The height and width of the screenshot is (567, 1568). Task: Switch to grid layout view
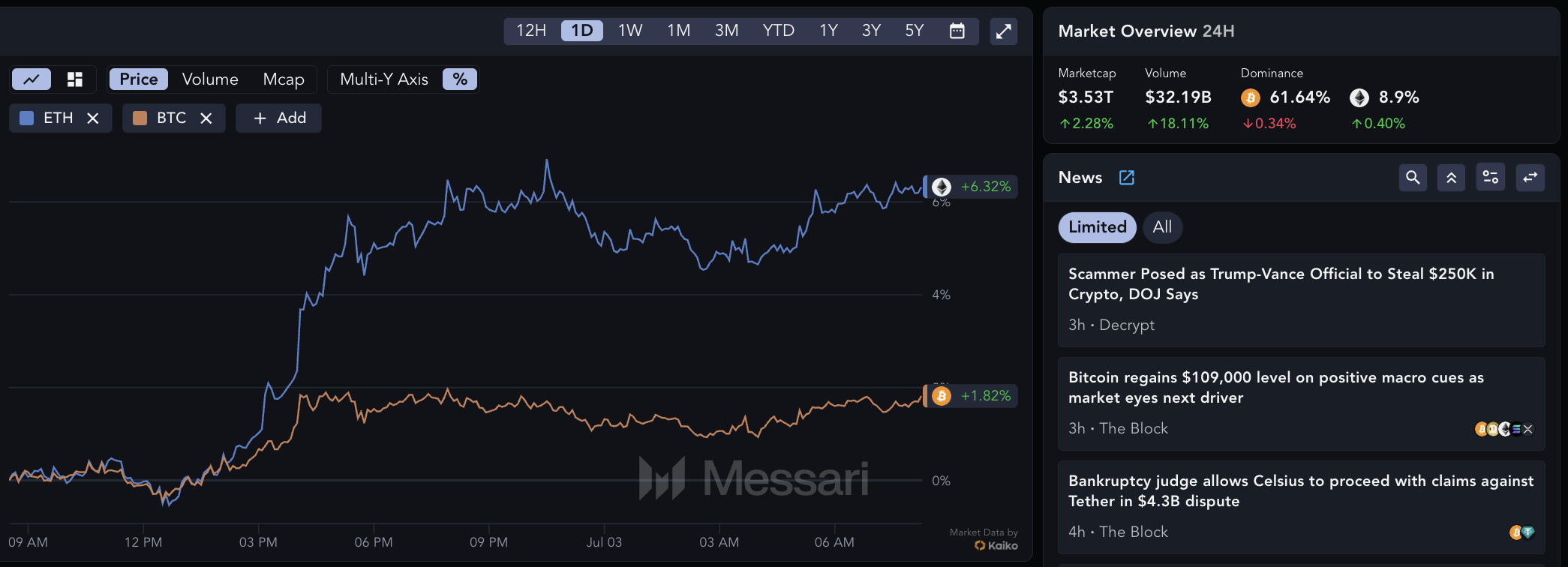74,79
